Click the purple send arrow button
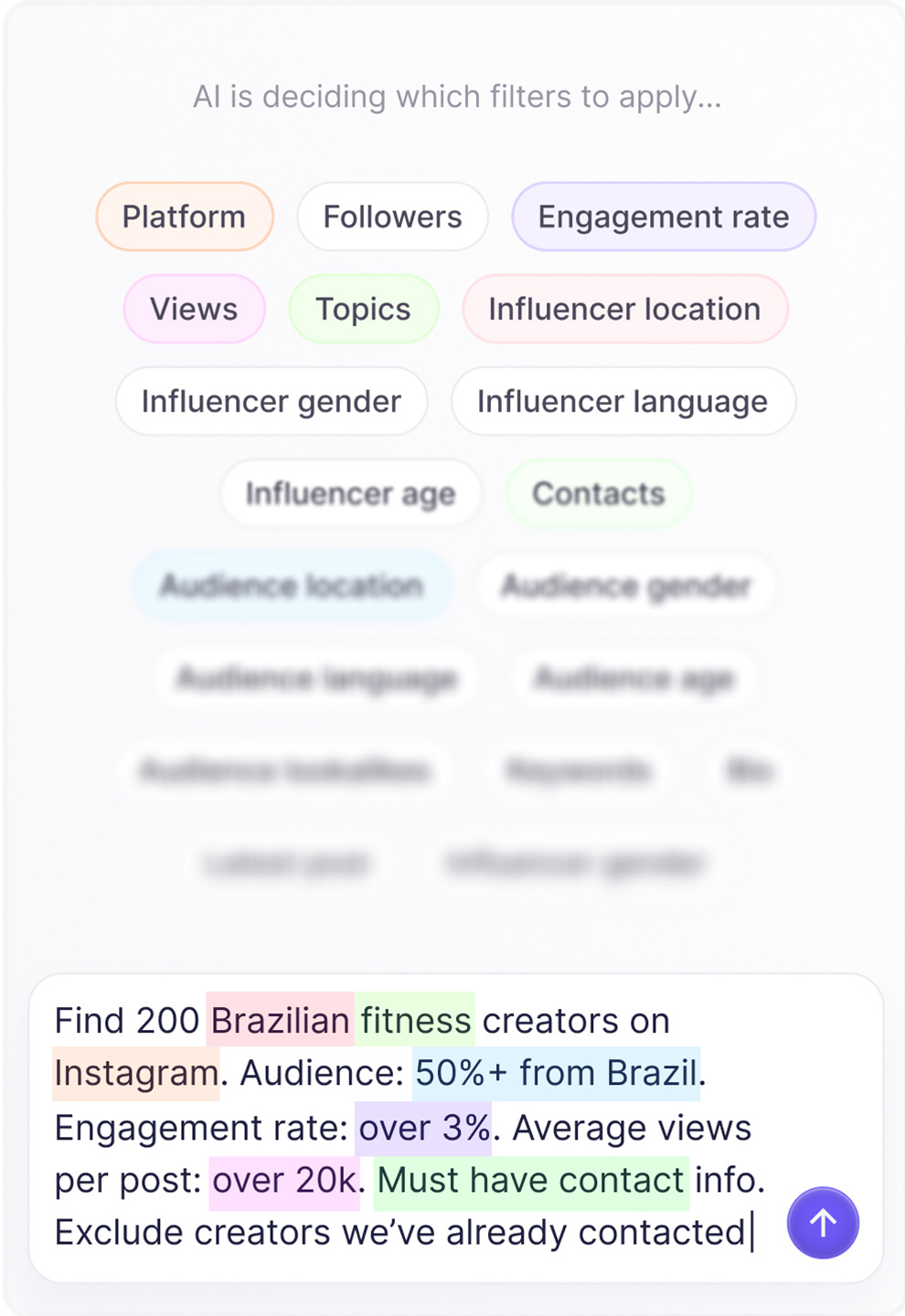905x1316 pixels. click(823, 1223)
